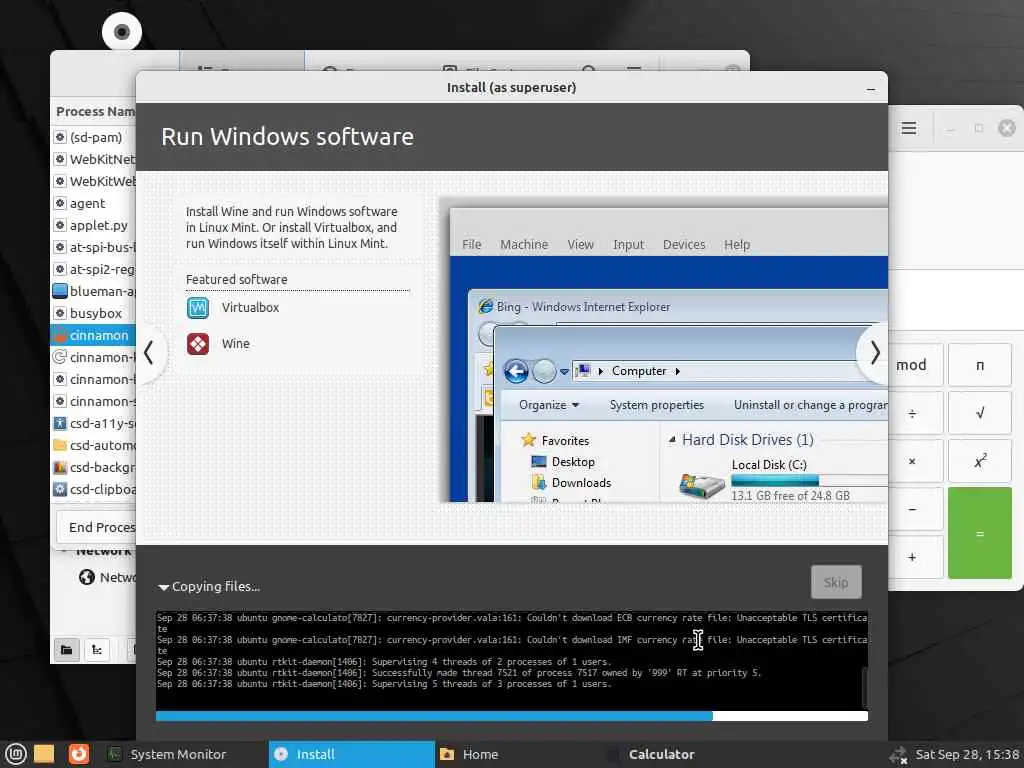Click the installer disc icon on desktop
Screen dimensions: 1024x768
(x=122, y=31)
